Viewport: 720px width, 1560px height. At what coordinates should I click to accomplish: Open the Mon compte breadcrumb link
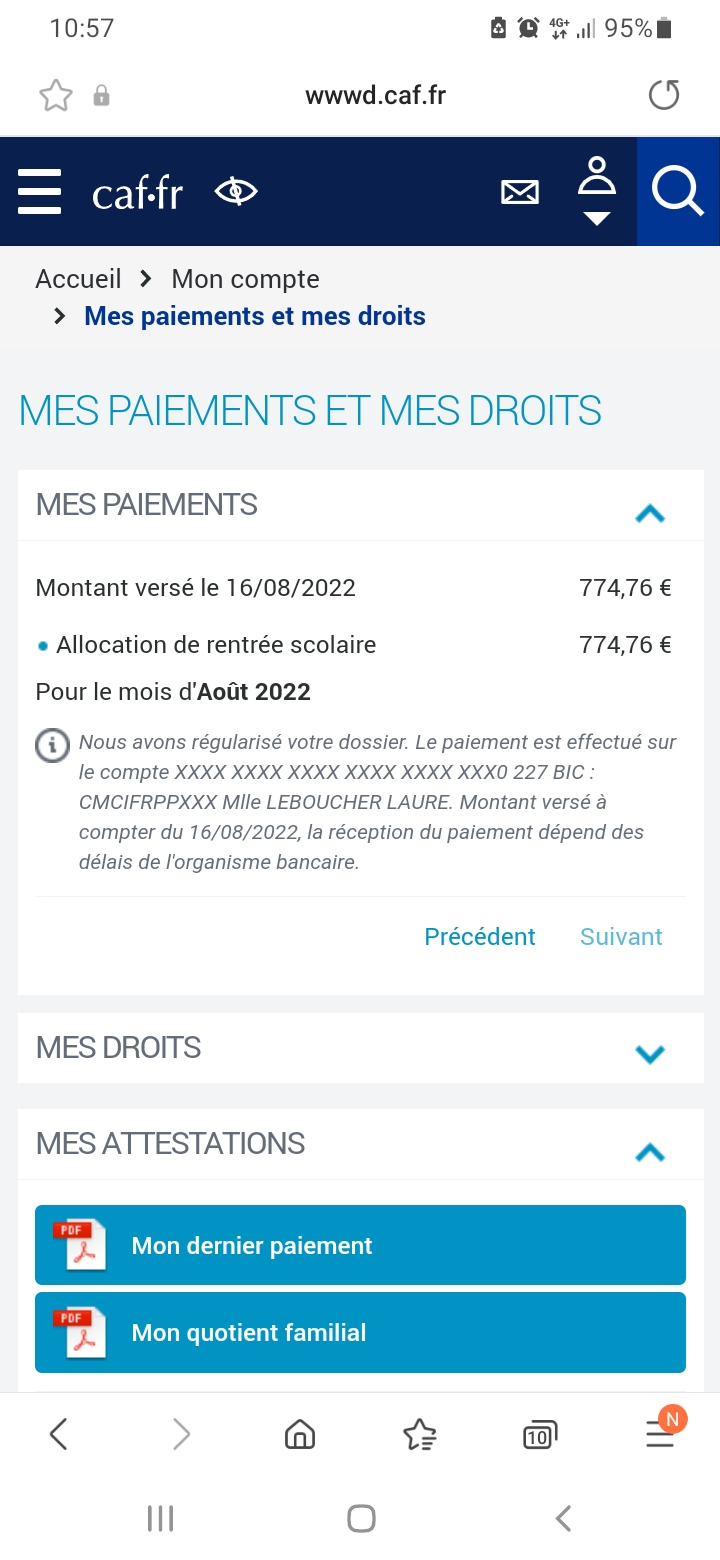click(245, 279)
